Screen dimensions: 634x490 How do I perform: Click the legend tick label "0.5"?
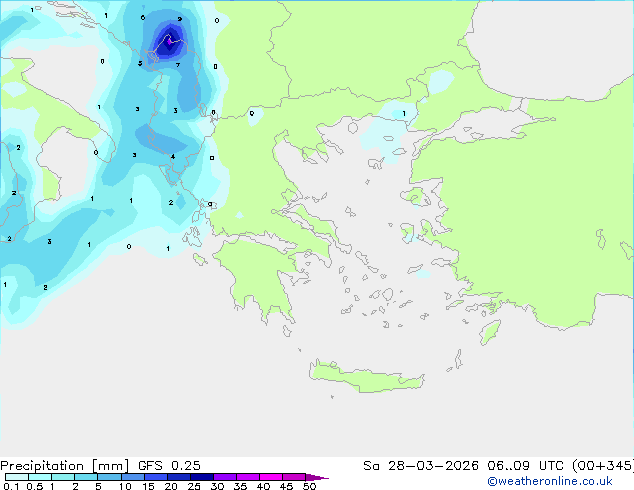(x=35, y=486)
